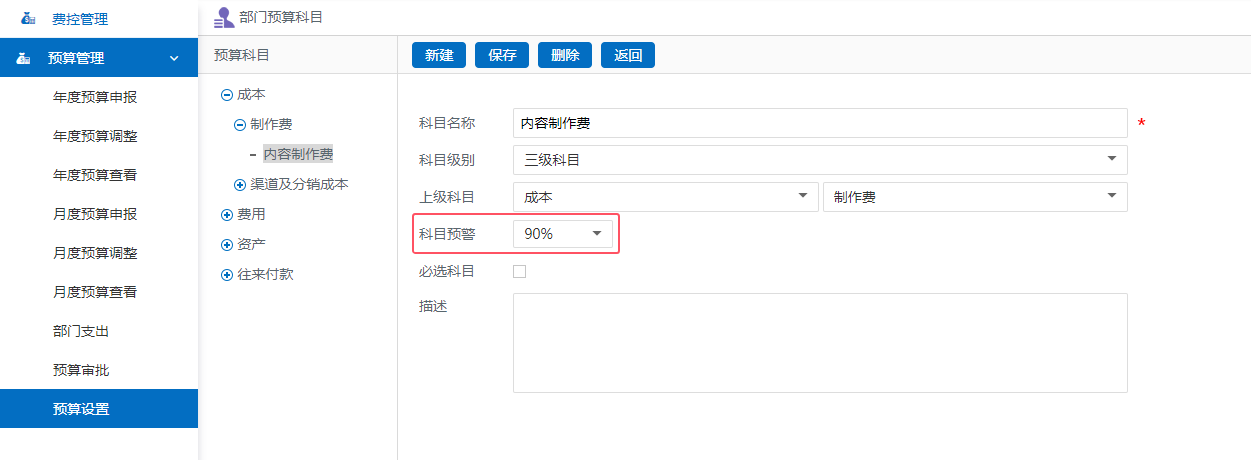Open the 科目预警 90% dropdown
1251x460 pixels.
pos(562,233)
